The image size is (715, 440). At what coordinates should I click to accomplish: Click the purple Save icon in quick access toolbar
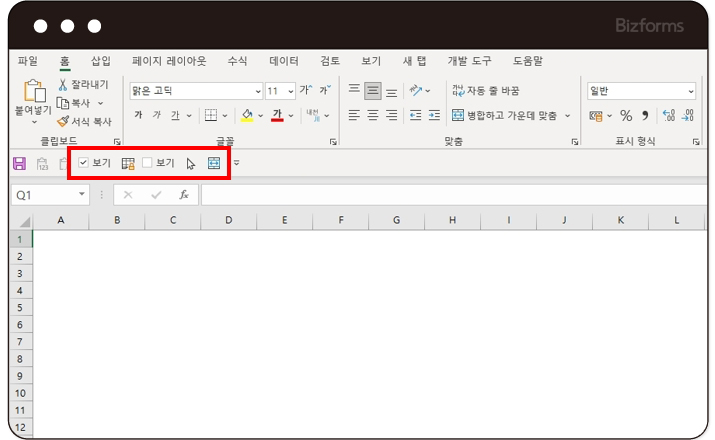coord(18,163)
